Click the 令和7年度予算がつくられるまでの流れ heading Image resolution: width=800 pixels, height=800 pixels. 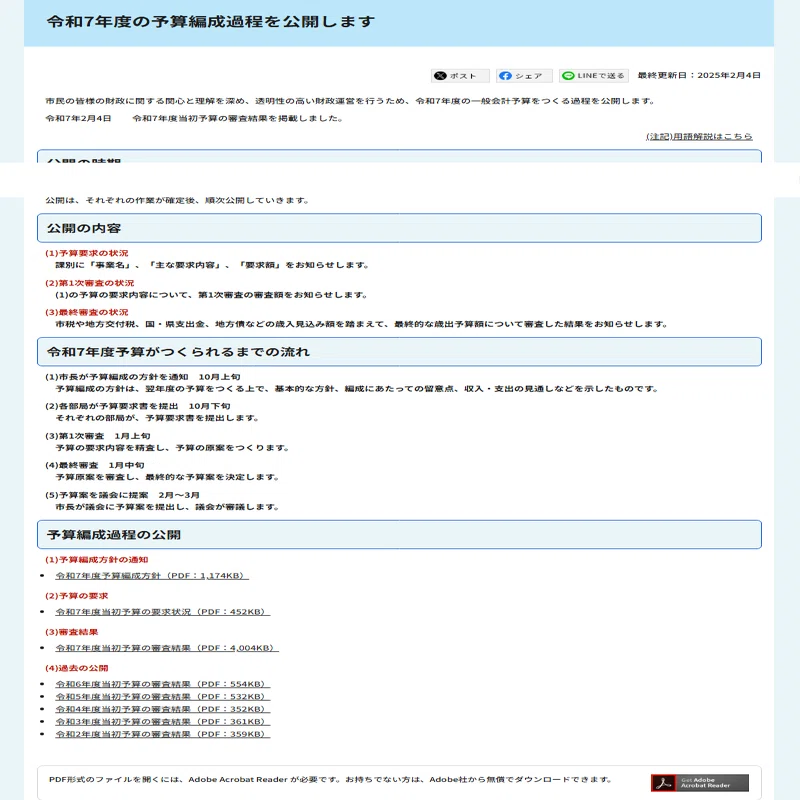pos(399,352)
